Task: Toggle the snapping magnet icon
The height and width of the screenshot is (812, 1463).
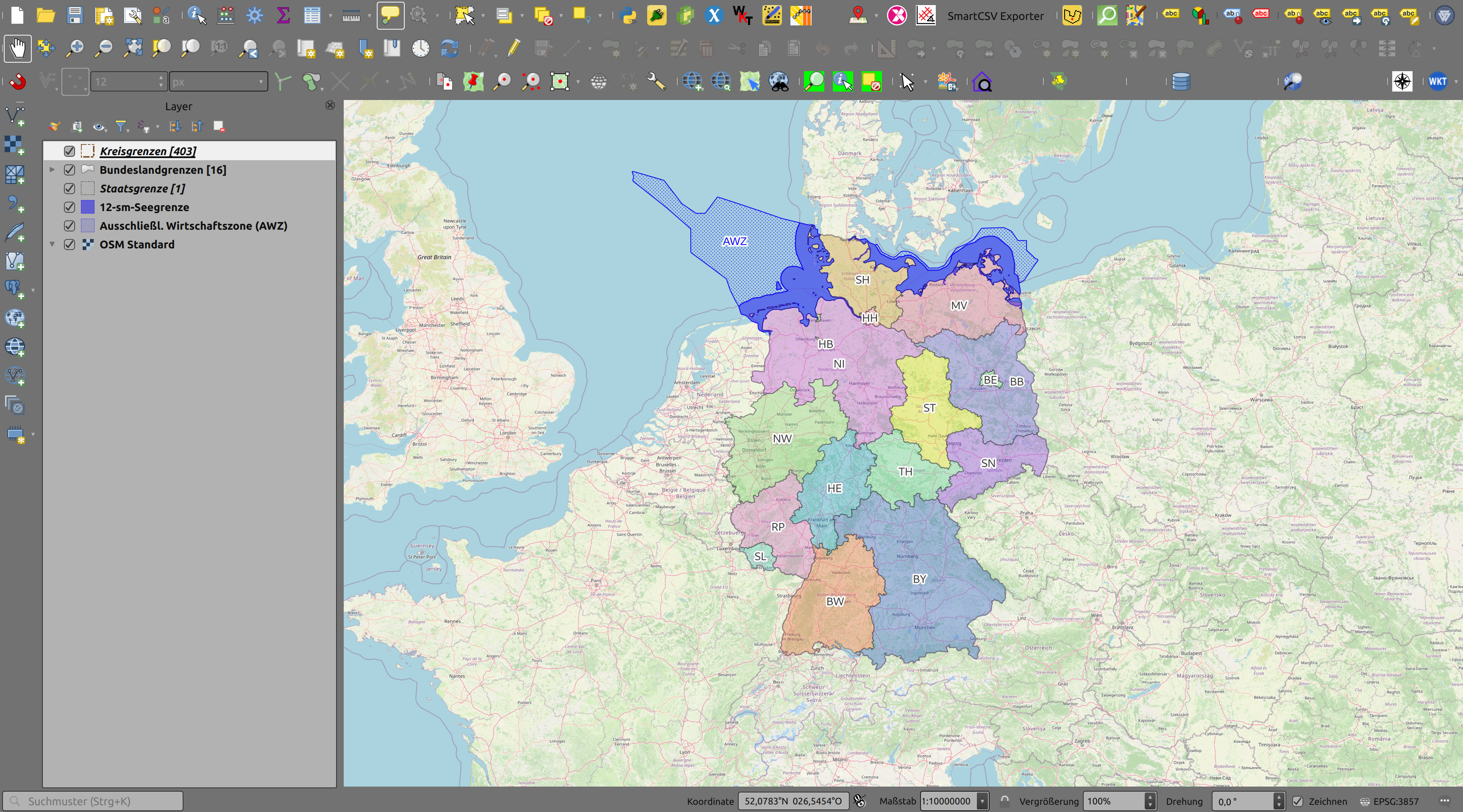Action: click(17, 81)
